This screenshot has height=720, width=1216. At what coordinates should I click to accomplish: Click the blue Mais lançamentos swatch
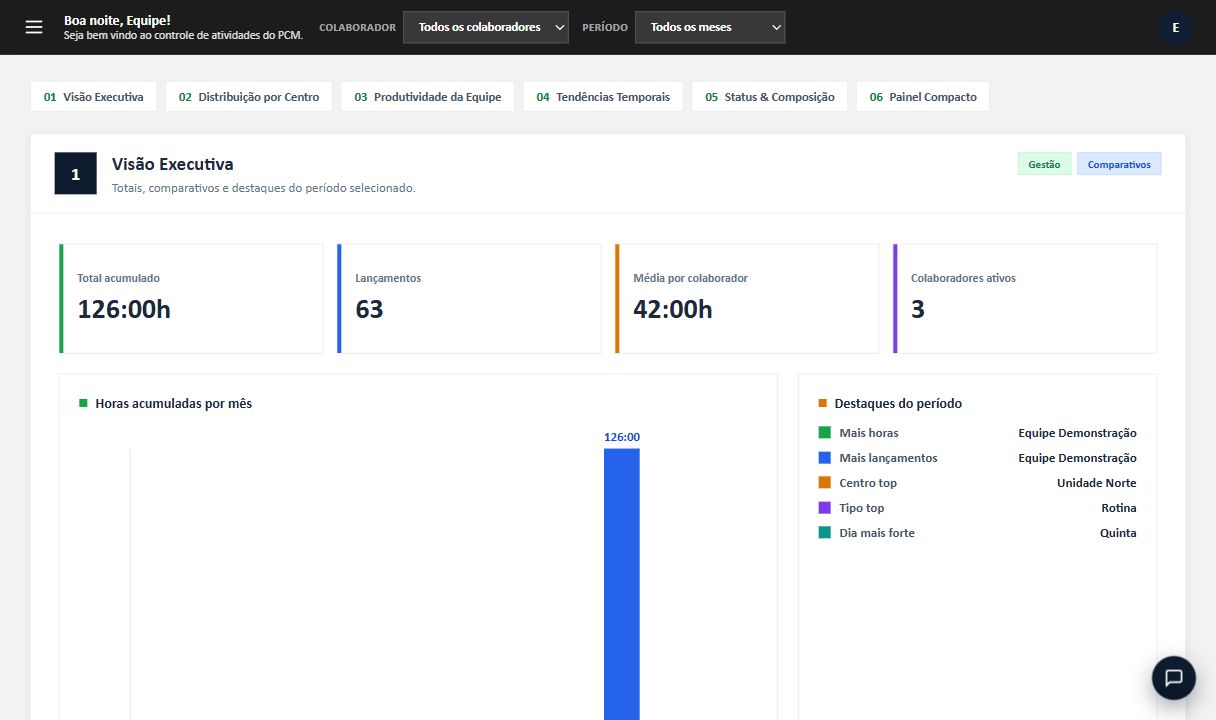coord(825,458)
